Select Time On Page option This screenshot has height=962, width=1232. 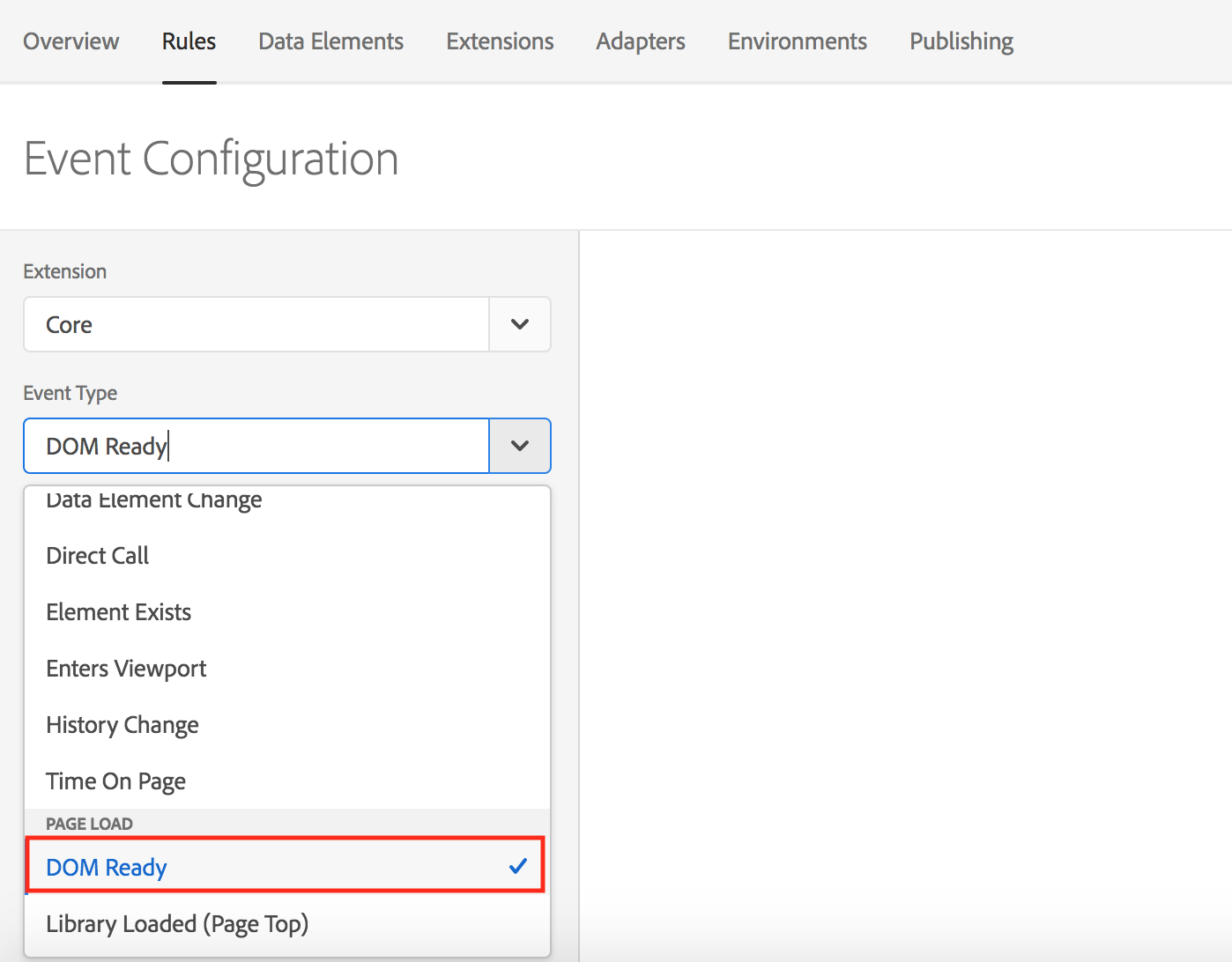287,781
